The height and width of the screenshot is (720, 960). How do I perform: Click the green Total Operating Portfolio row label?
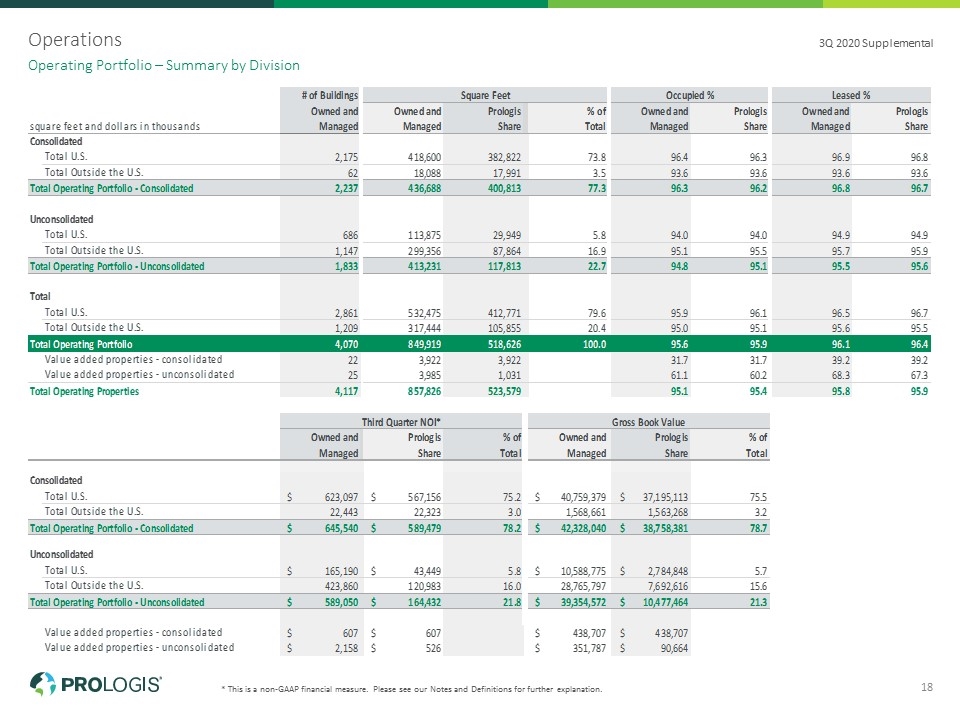coord(81,345)
